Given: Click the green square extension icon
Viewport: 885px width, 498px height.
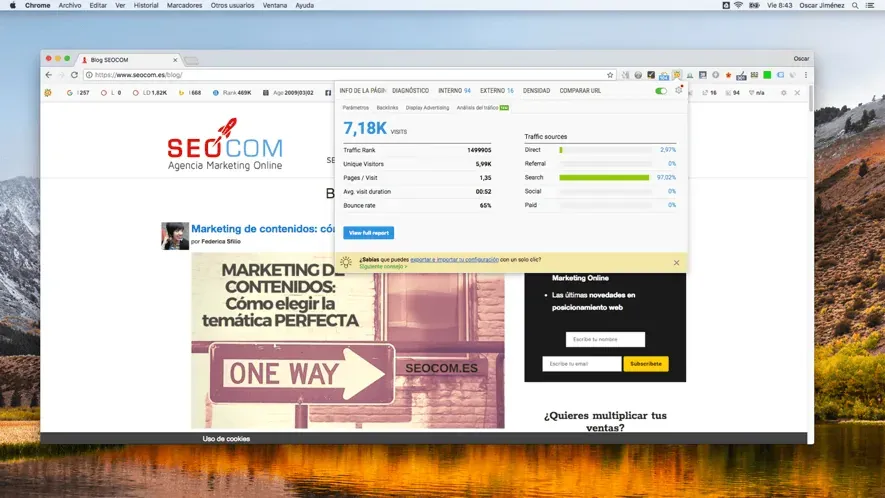Looking at the screenshot, I should point(767,75).
